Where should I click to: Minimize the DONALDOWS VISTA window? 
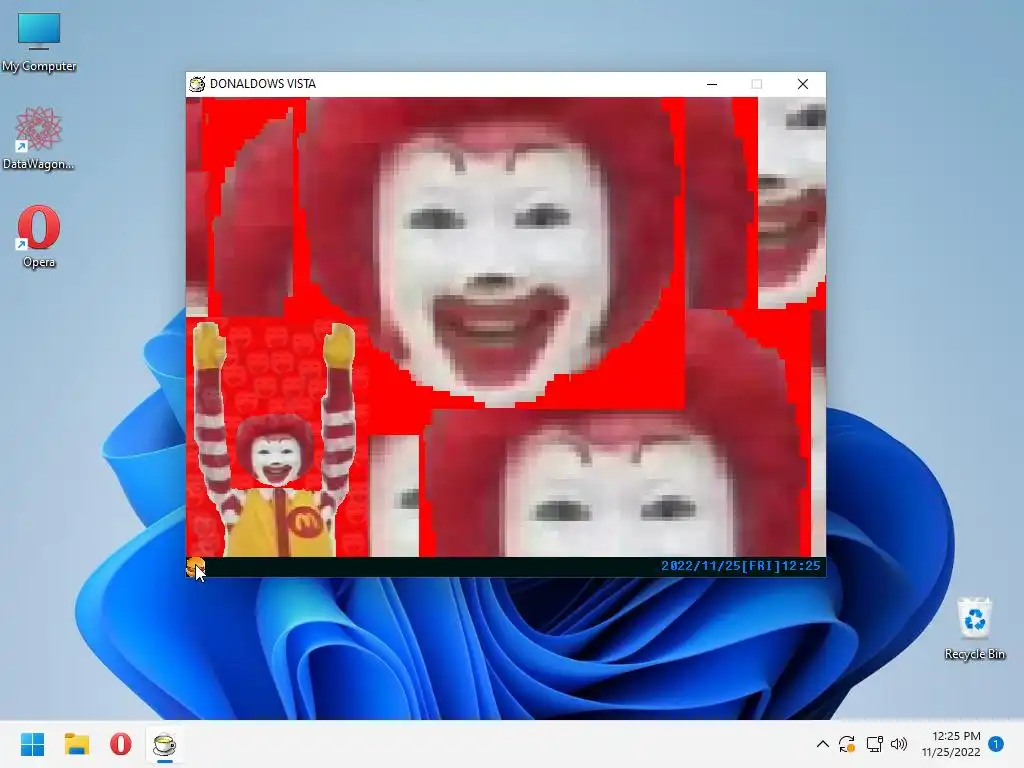point(712,84)
